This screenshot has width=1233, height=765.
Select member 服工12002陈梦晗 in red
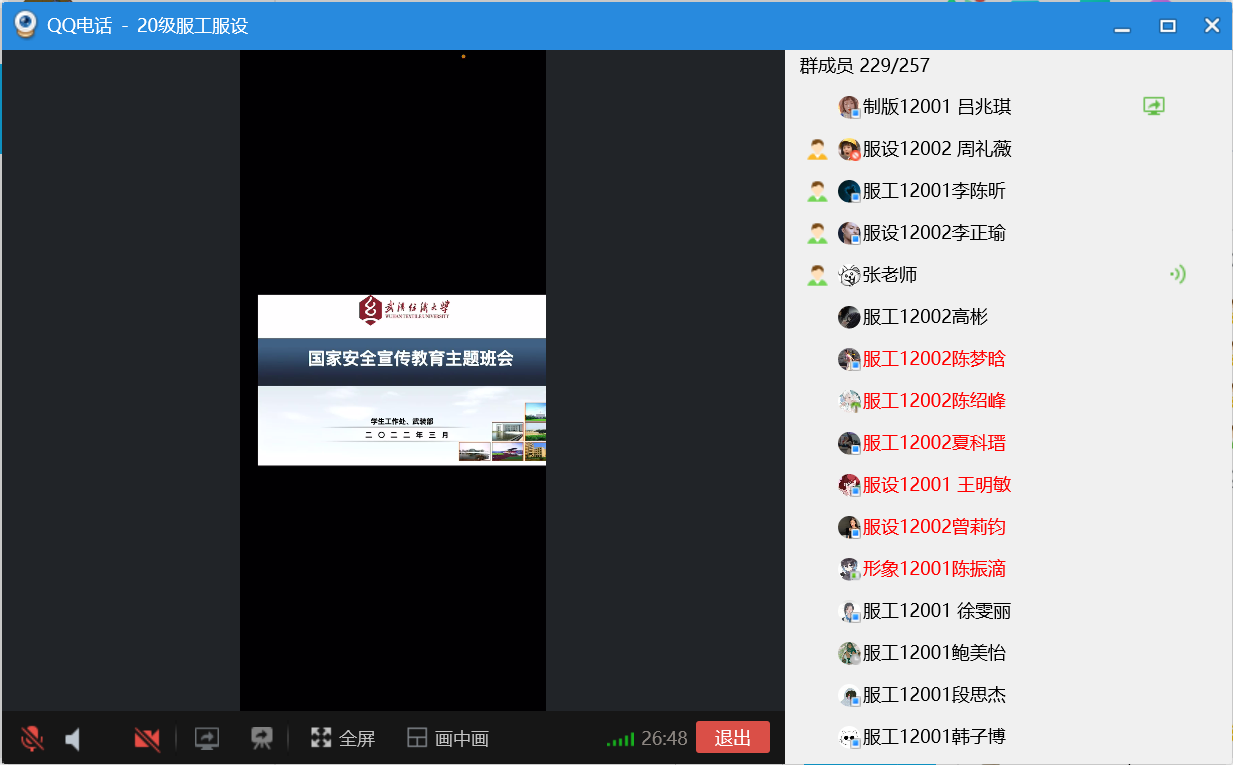tap(933, 359)
